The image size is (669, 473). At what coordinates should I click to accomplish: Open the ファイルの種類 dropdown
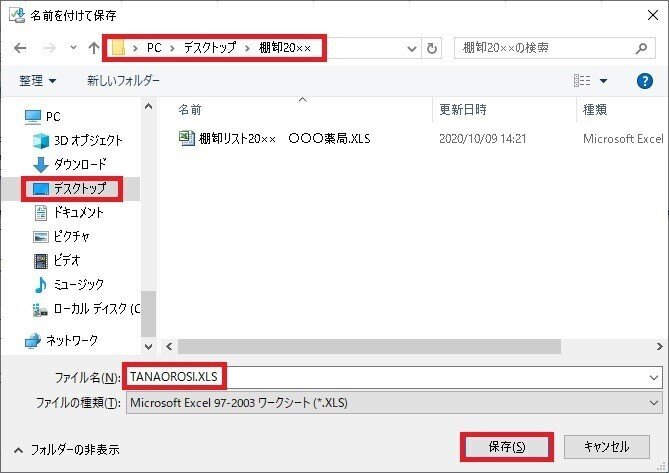click(394, 403)
